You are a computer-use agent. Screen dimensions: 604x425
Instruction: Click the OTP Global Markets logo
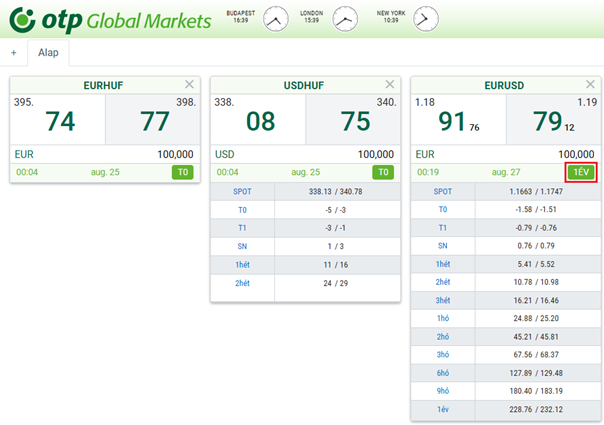pos(110,20)
